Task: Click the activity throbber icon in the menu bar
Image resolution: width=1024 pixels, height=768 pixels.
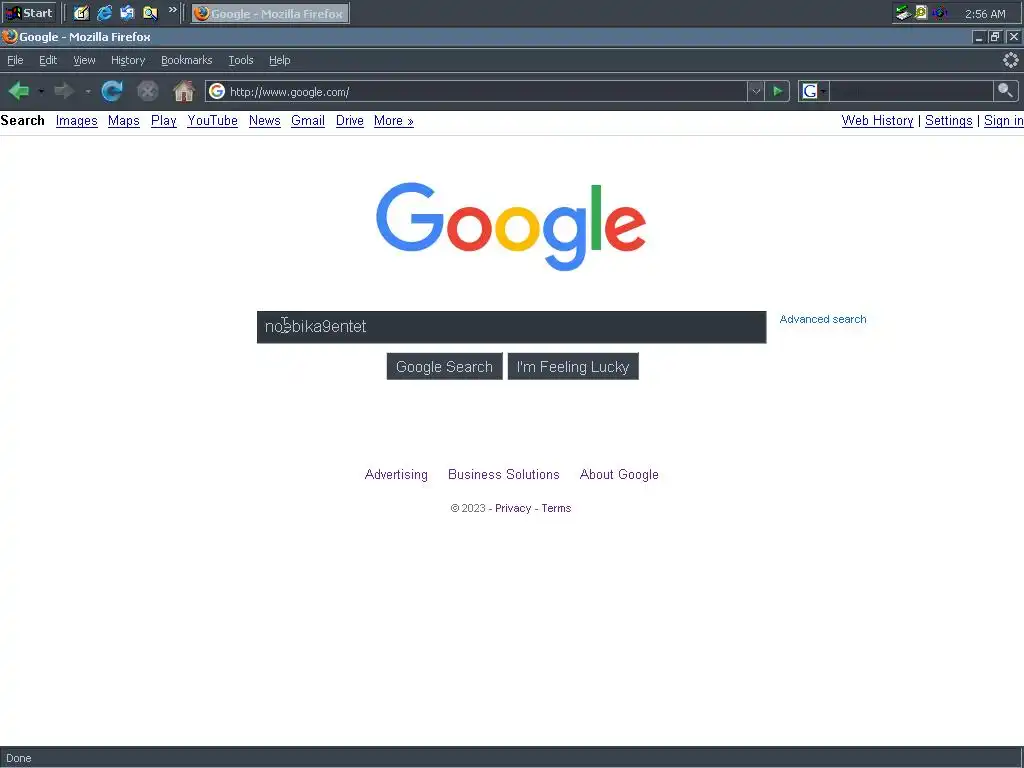Action: (1010, 60)
